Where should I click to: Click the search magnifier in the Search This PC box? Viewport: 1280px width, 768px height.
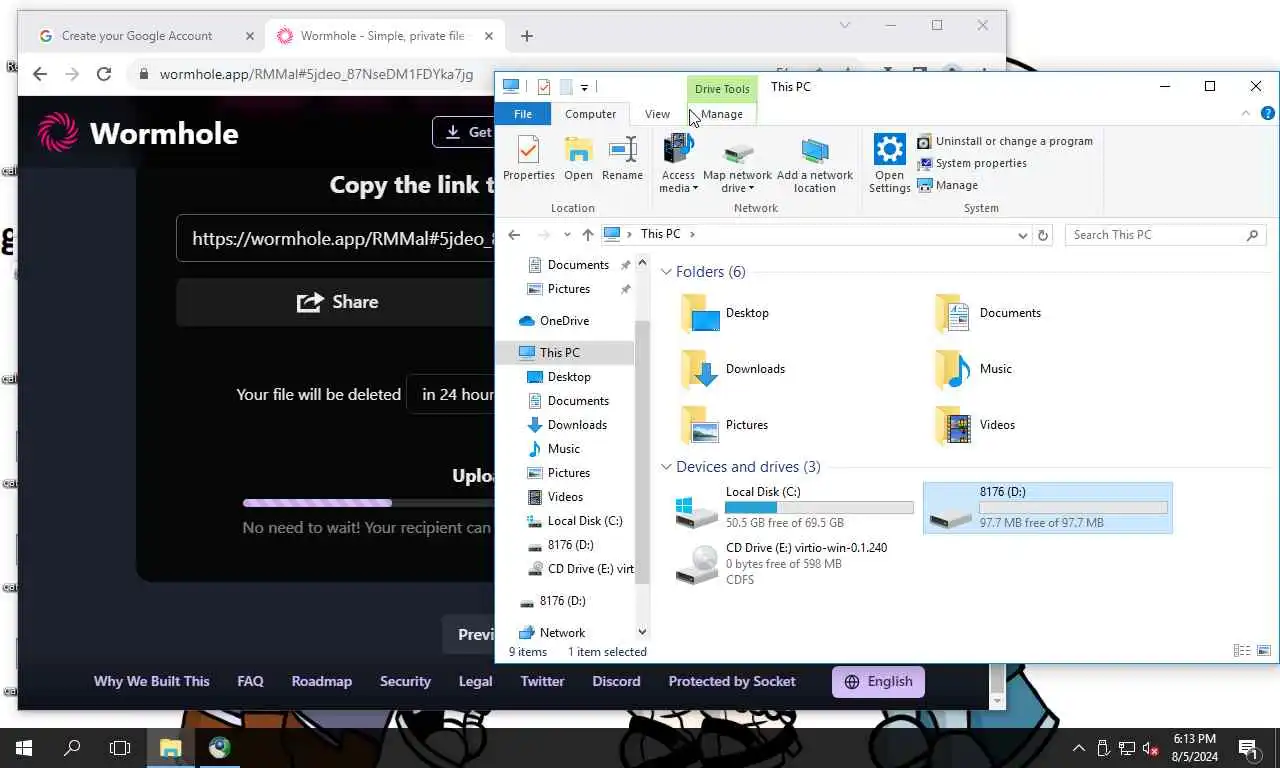tap(1252, 235)
